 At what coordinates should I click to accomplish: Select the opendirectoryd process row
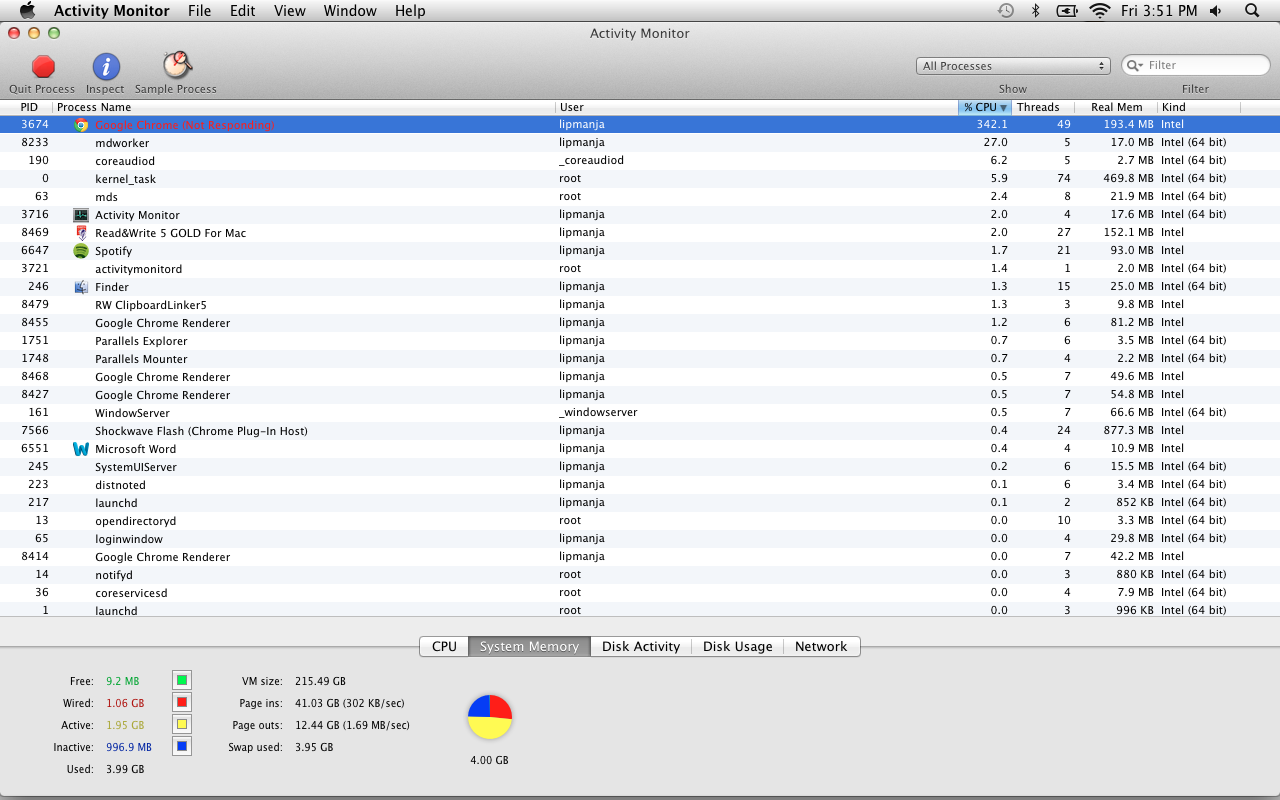pyautogui.click(x=640, y=521)
